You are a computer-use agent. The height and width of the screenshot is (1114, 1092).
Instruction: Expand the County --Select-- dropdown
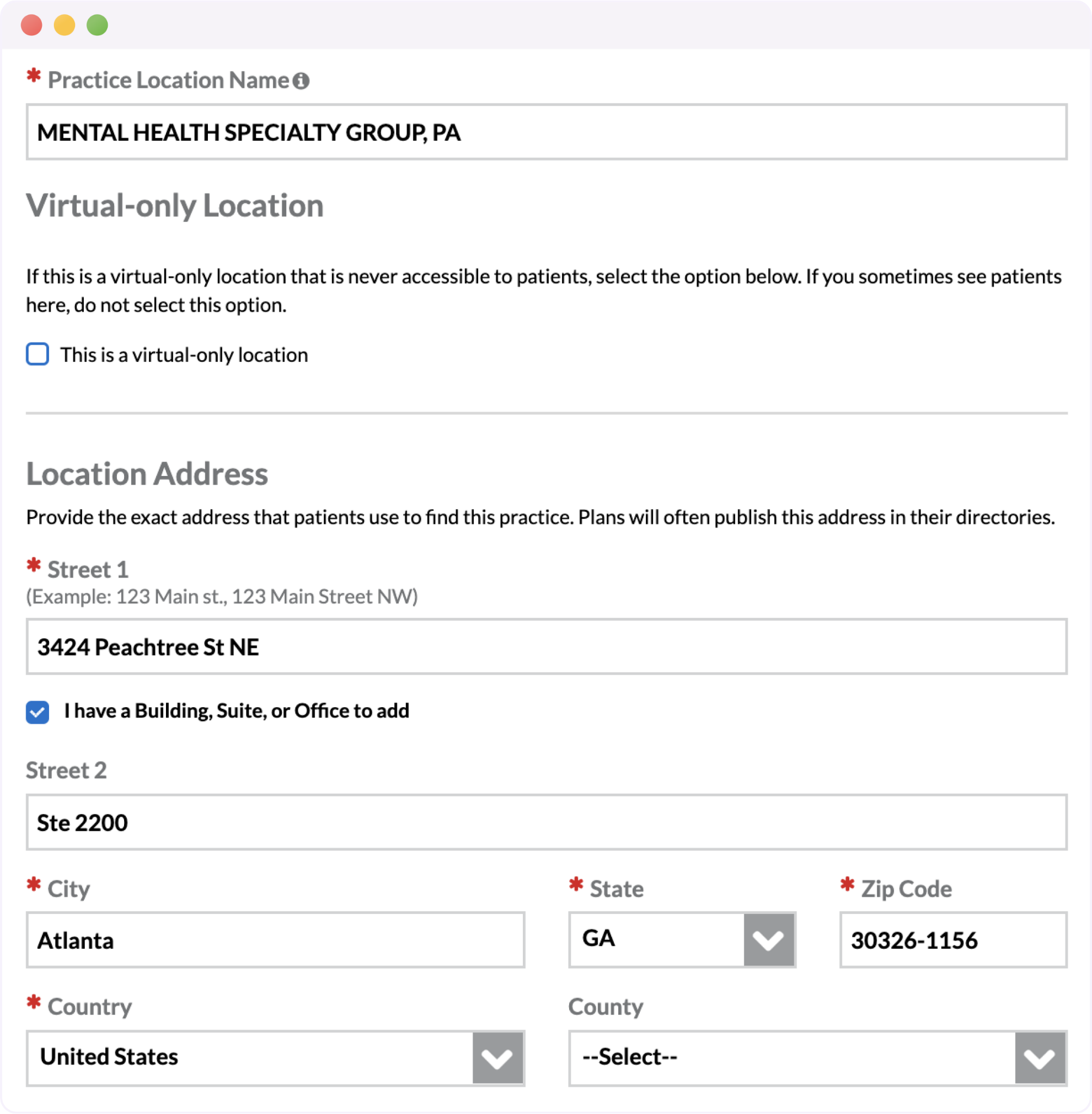tap(818, 1058)
